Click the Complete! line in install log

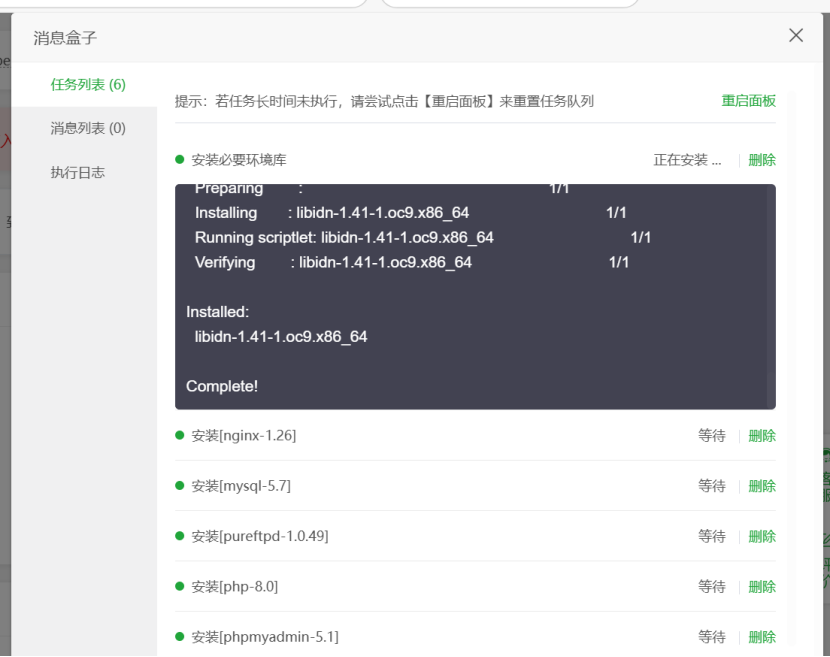coord(222,386)
